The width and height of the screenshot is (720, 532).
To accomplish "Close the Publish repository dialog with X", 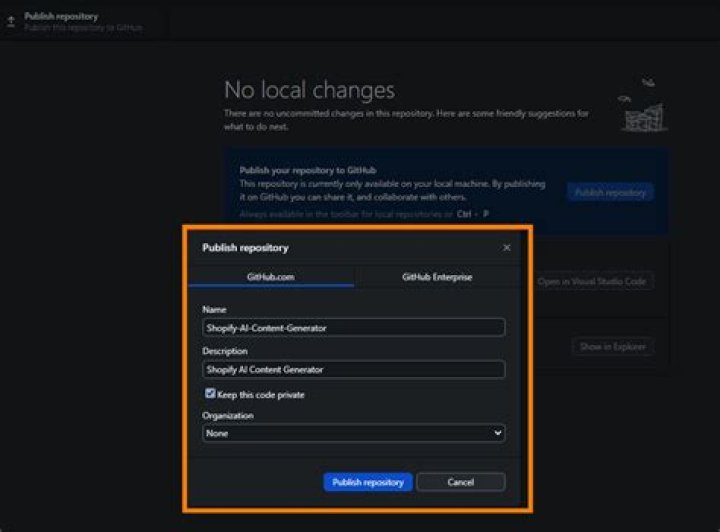I will point(506,247).
